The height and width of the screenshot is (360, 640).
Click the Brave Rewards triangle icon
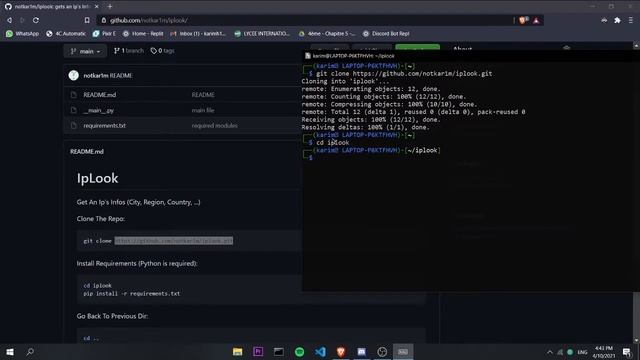tap(536, 20)
